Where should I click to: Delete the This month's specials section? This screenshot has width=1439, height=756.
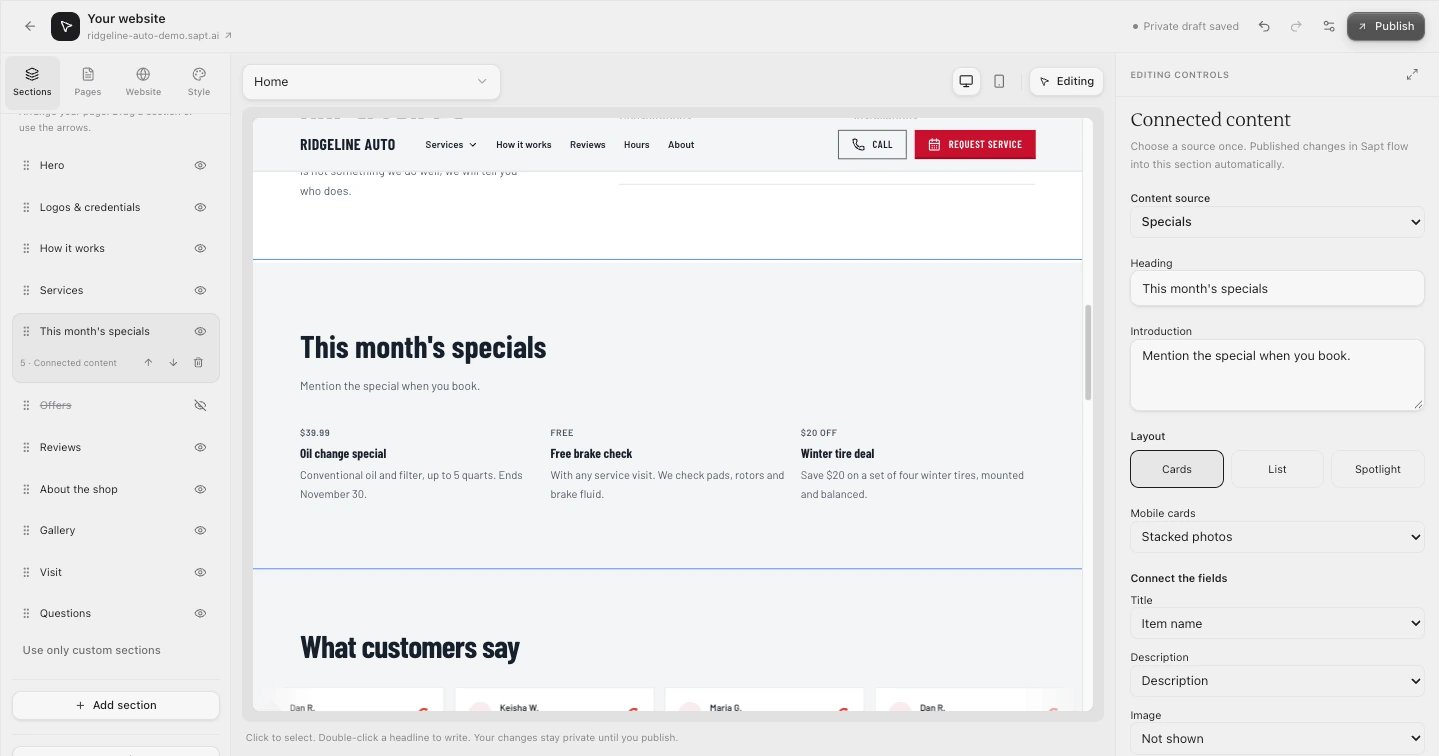[198, 363]
